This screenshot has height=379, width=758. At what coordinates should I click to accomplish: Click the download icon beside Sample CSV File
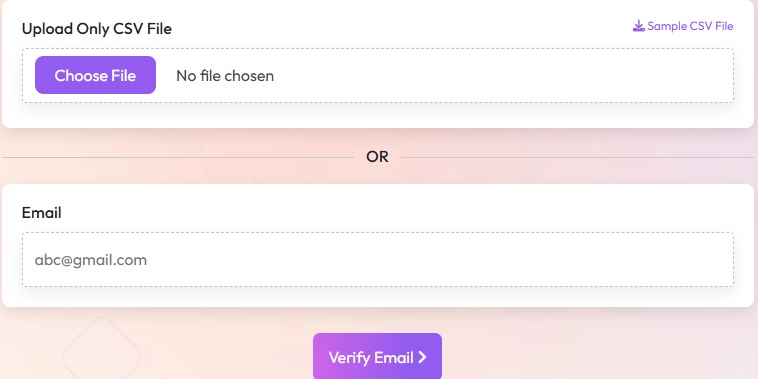point(639,26)
